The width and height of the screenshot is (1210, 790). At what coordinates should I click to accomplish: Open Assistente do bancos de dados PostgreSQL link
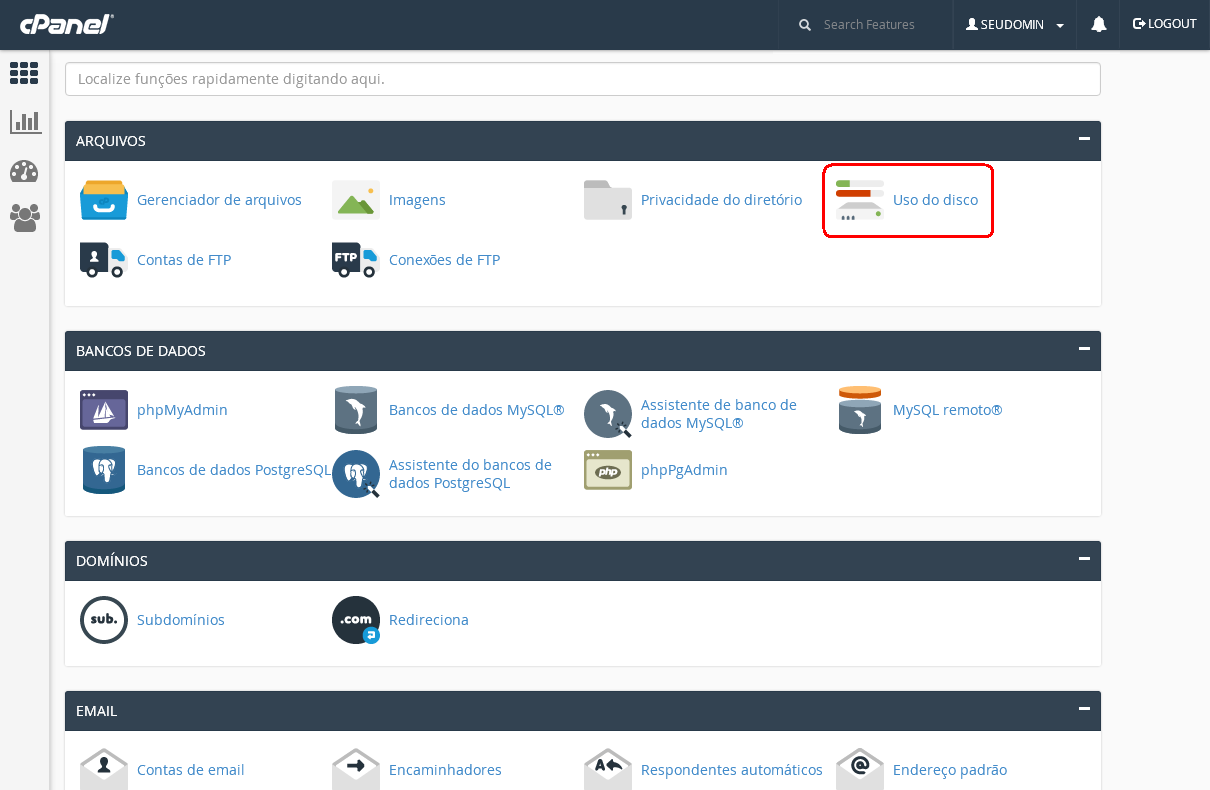[470, 474]
